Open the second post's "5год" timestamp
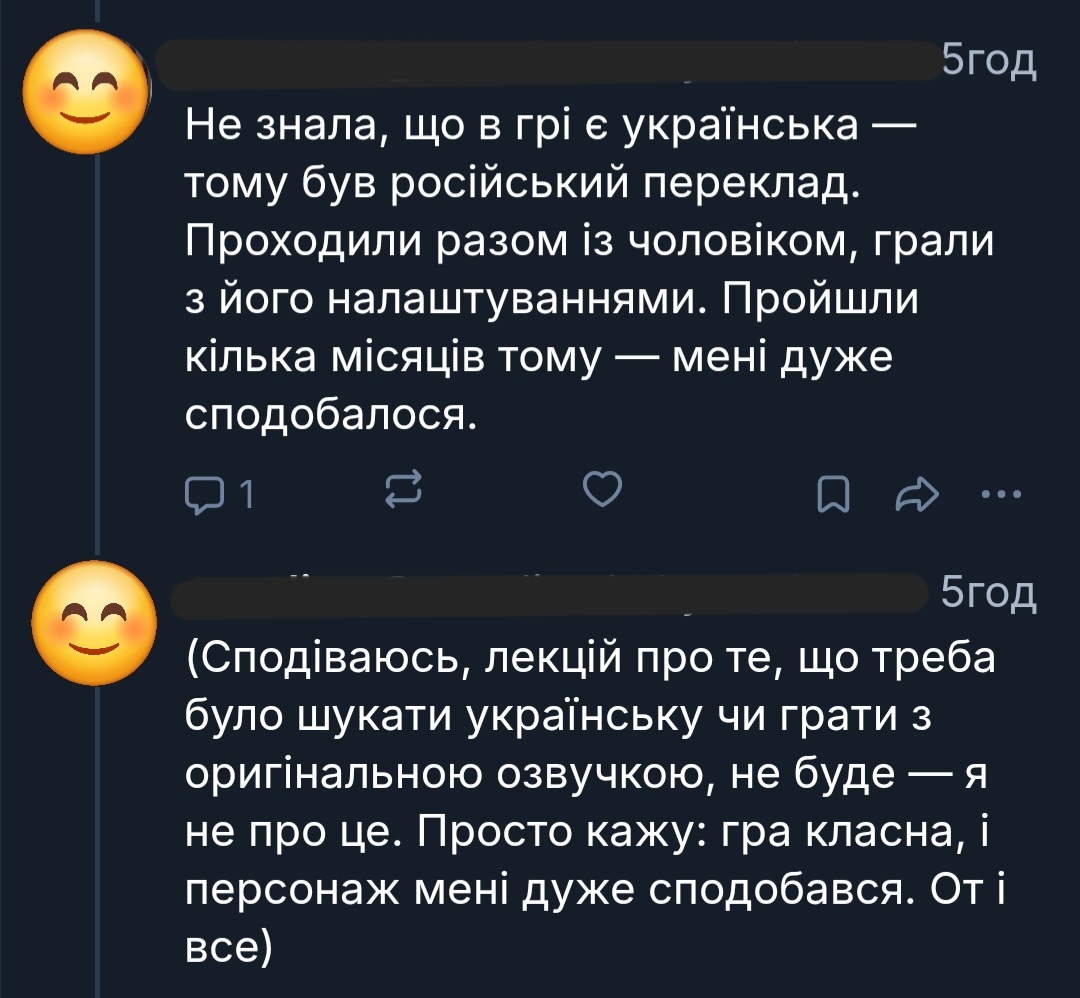 [x=989, y=596]
